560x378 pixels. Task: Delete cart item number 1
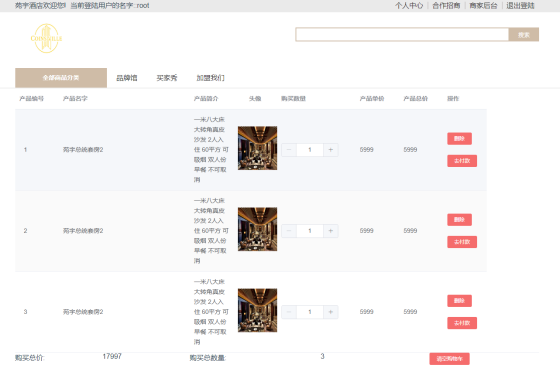[x=459, y=139]
